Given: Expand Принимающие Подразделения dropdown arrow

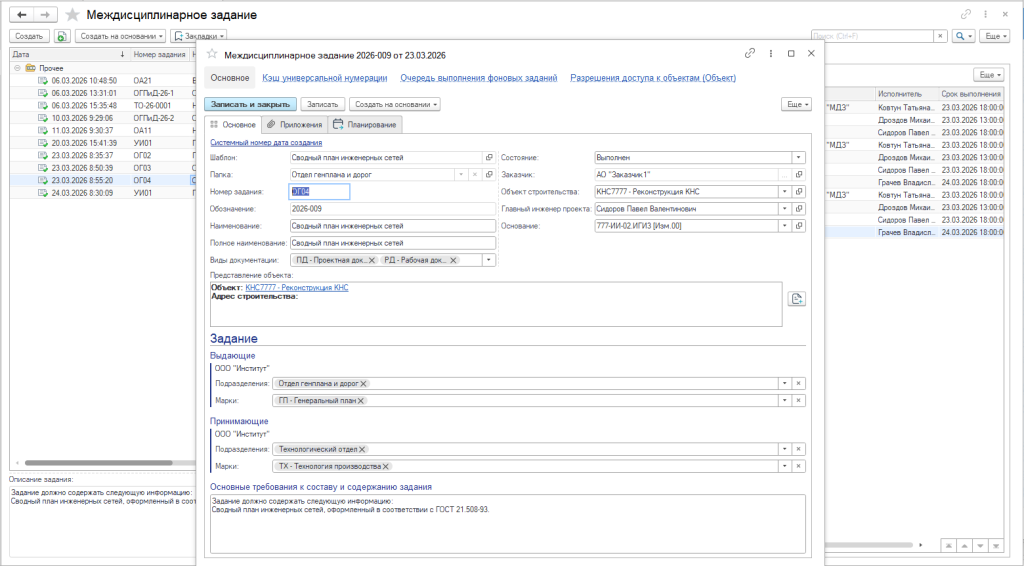Looking at the screenshot, I should point(784,449).
